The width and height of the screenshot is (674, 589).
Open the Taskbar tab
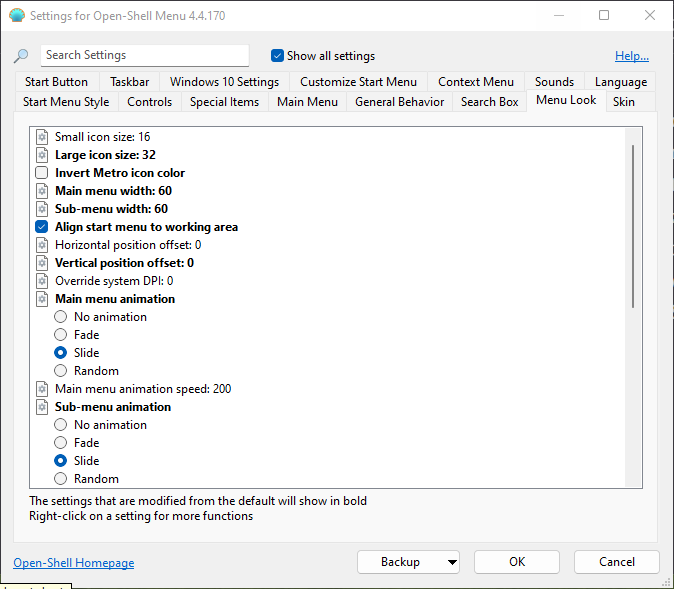click(x=129, y=82)
